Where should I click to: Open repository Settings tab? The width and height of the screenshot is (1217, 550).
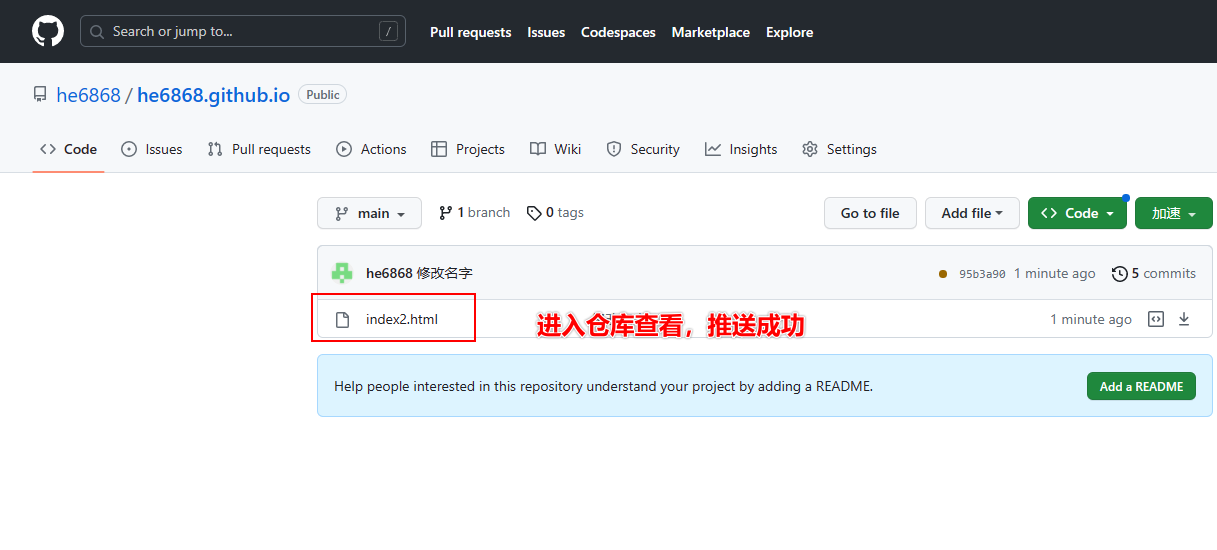pyautogui.click(x=839, y=149)
